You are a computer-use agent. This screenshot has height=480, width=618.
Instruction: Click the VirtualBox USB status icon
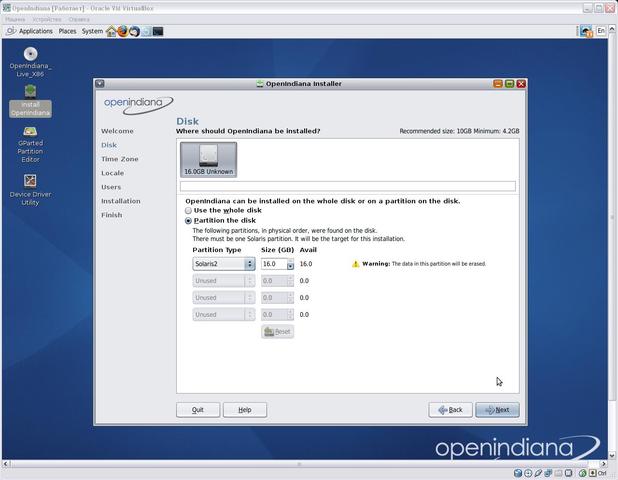[x=538, y=473]
